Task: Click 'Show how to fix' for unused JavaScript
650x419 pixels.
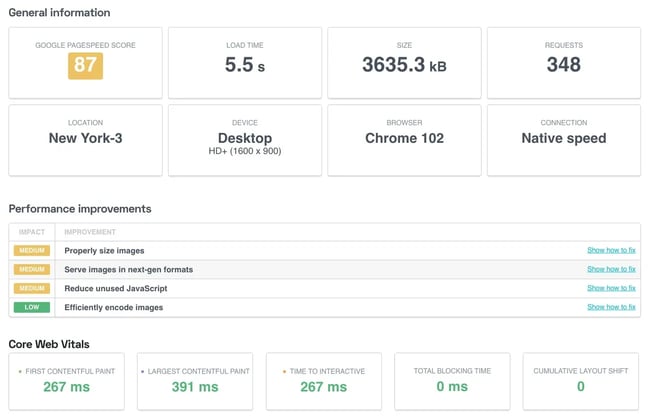Action: click(x=611, y=288)
